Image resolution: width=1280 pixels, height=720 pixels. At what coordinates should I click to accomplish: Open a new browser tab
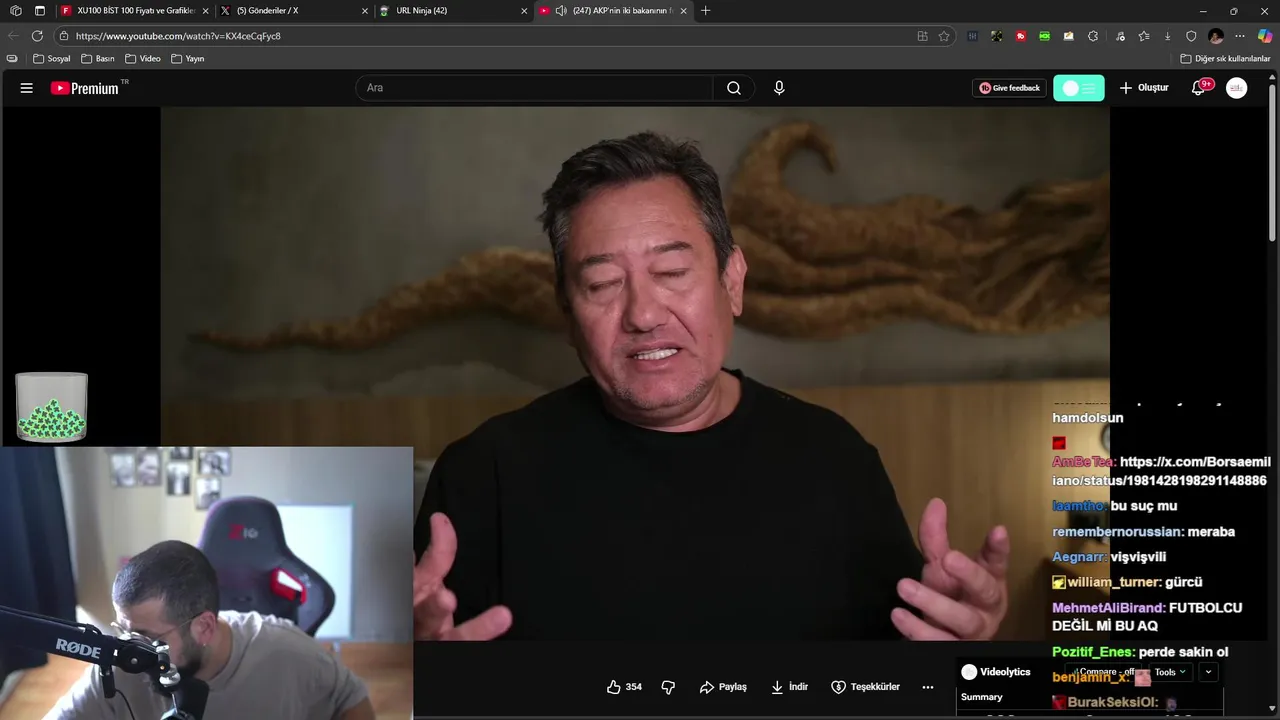(706, 11)
